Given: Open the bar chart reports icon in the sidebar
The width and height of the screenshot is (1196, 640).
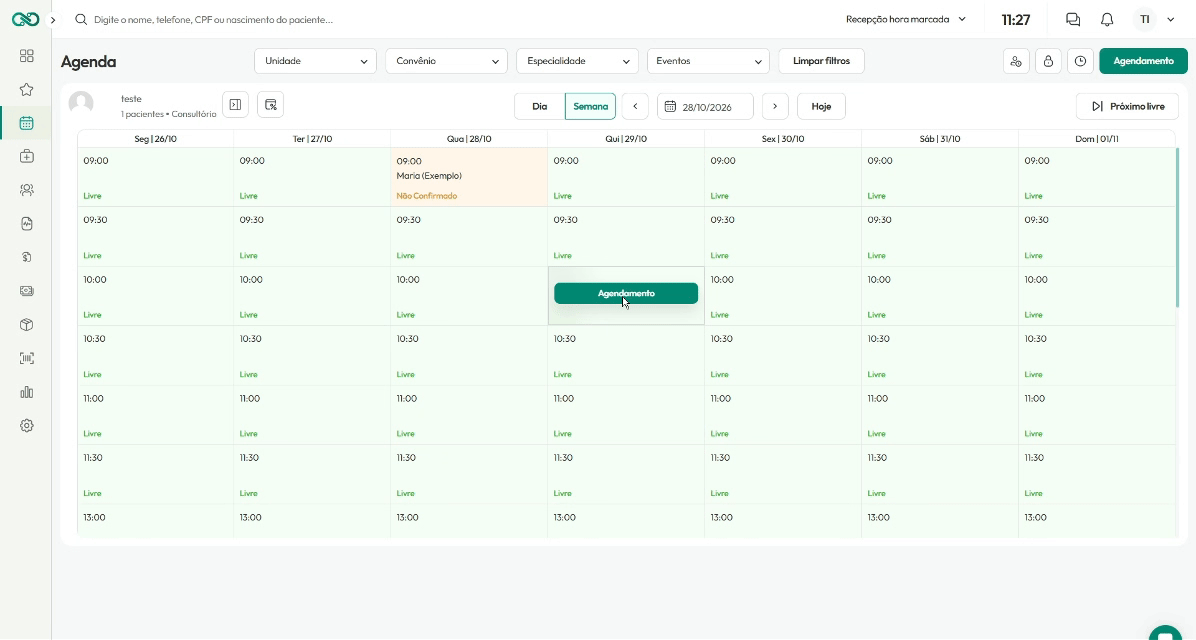Looking at the screenshot, I should pos(27,392).
